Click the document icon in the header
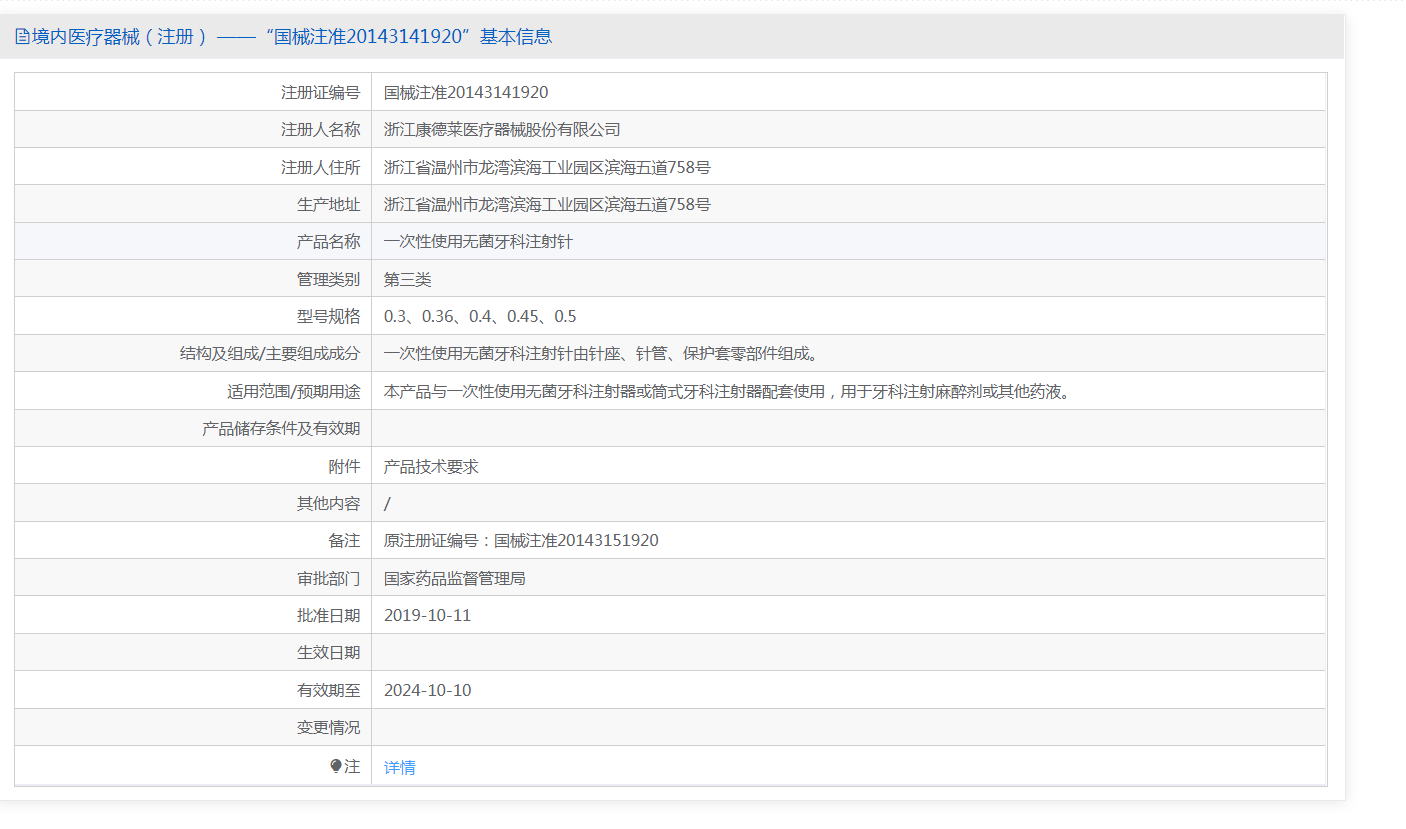The image size is (1406, 829). point(22,37)
